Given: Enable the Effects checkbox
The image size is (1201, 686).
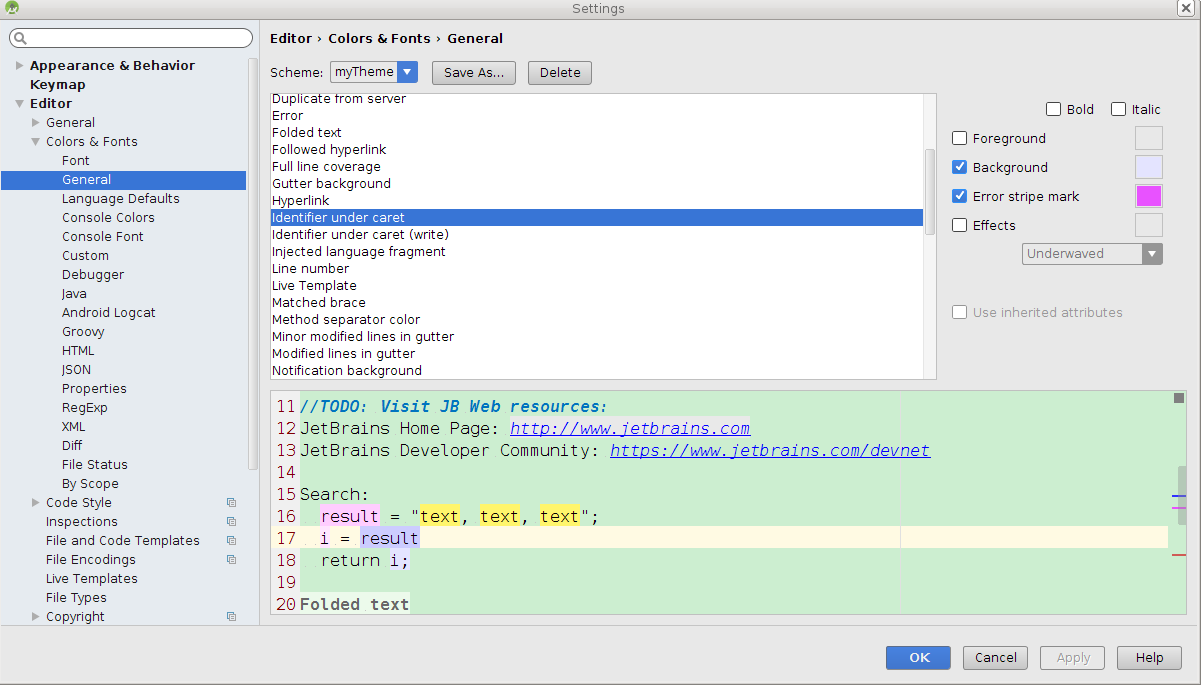Looking at the screenshot, I should tap(959, 225).
